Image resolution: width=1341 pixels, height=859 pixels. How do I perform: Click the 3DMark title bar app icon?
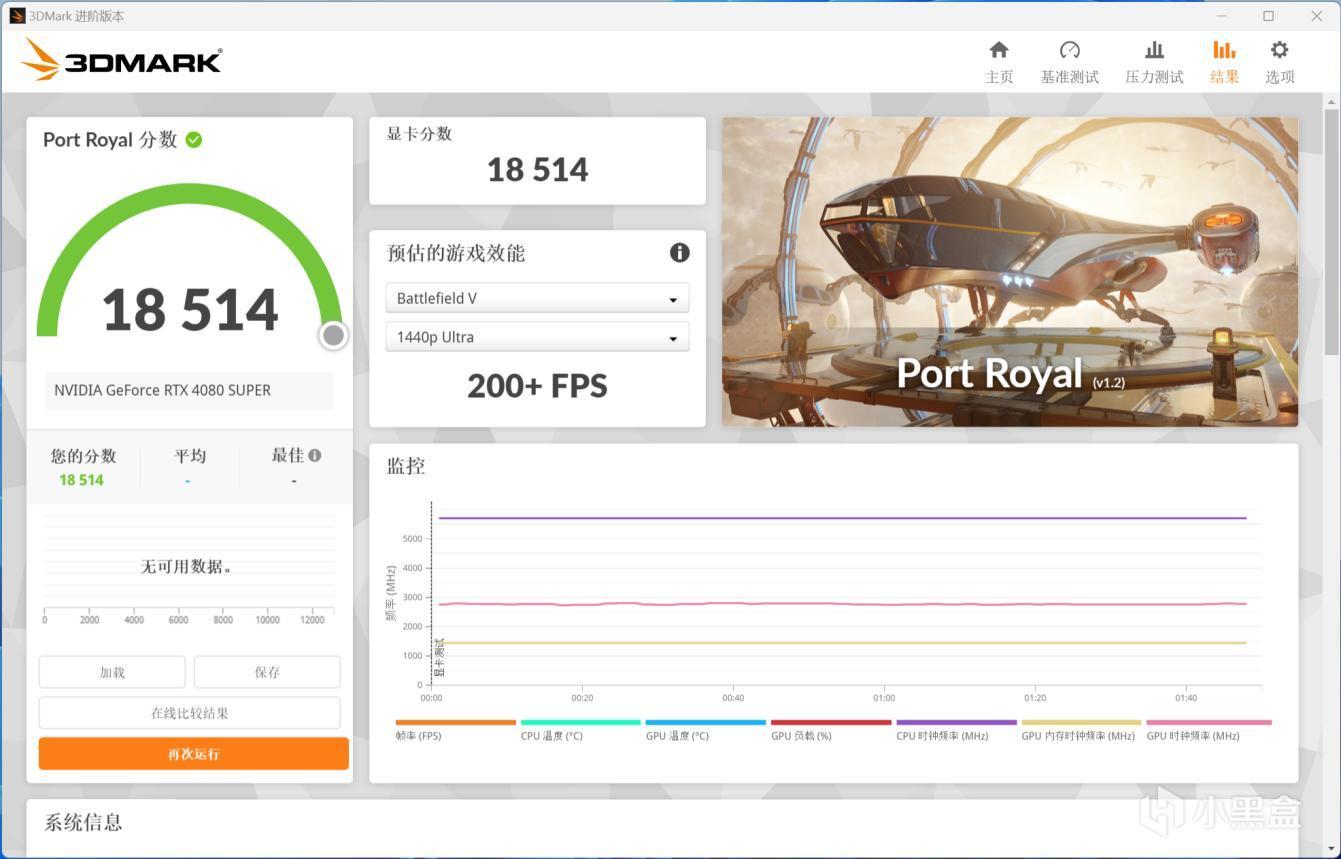(x=17, y=16)
